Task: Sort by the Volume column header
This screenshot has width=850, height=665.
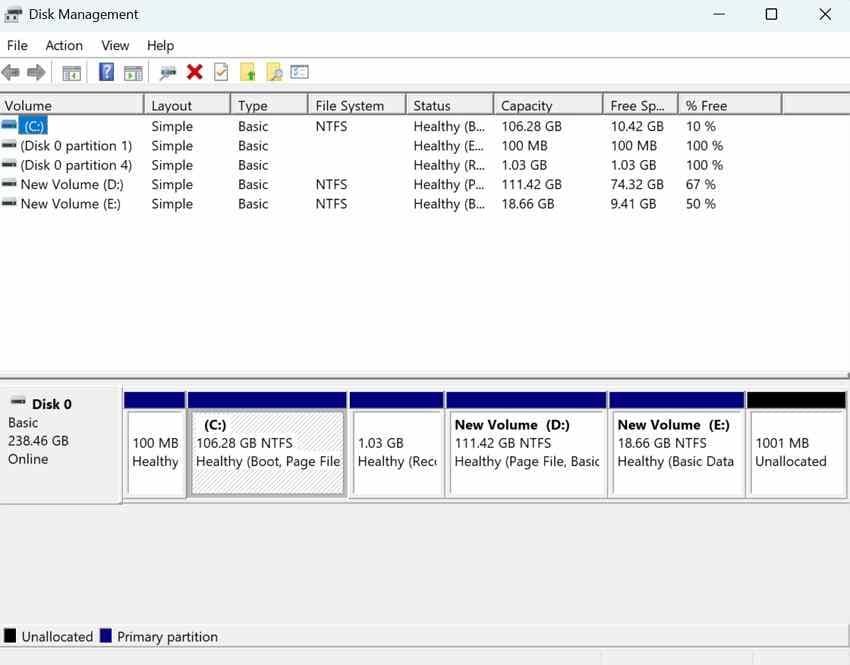Action: (72, 105)
